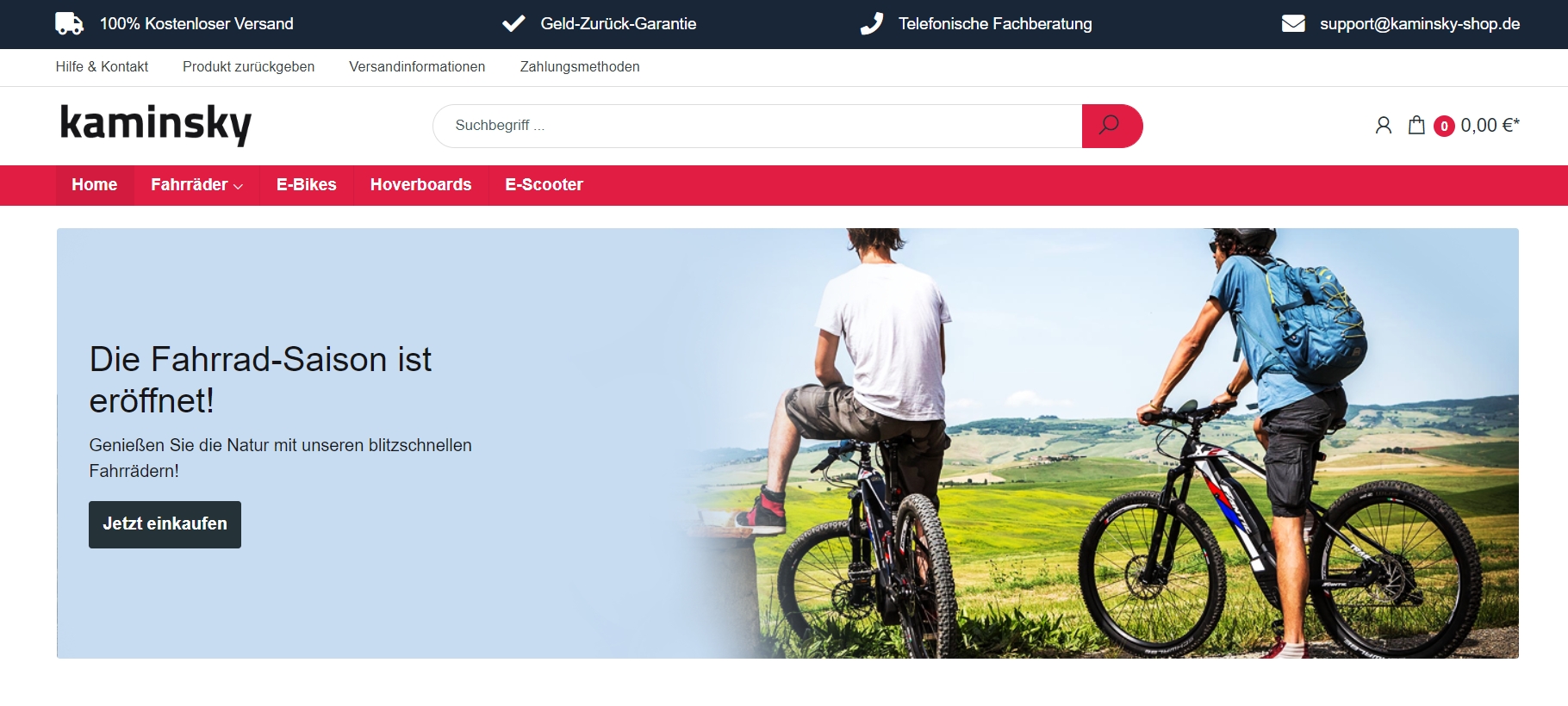
Task: Click the Jetzt einkaufen button
Action: [x=165, y=524]
